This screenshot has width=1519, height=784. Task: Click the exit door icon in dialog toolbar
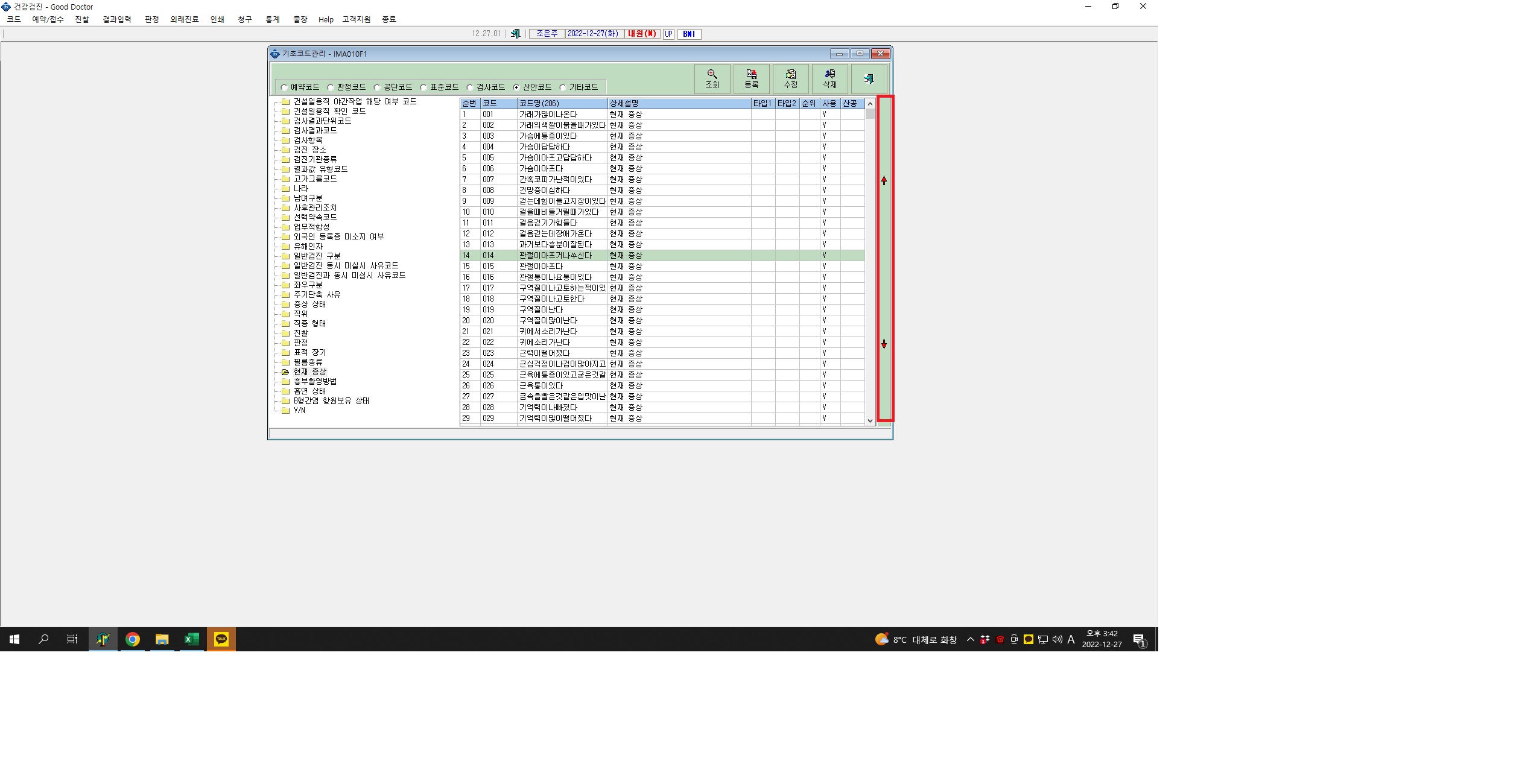869,79
